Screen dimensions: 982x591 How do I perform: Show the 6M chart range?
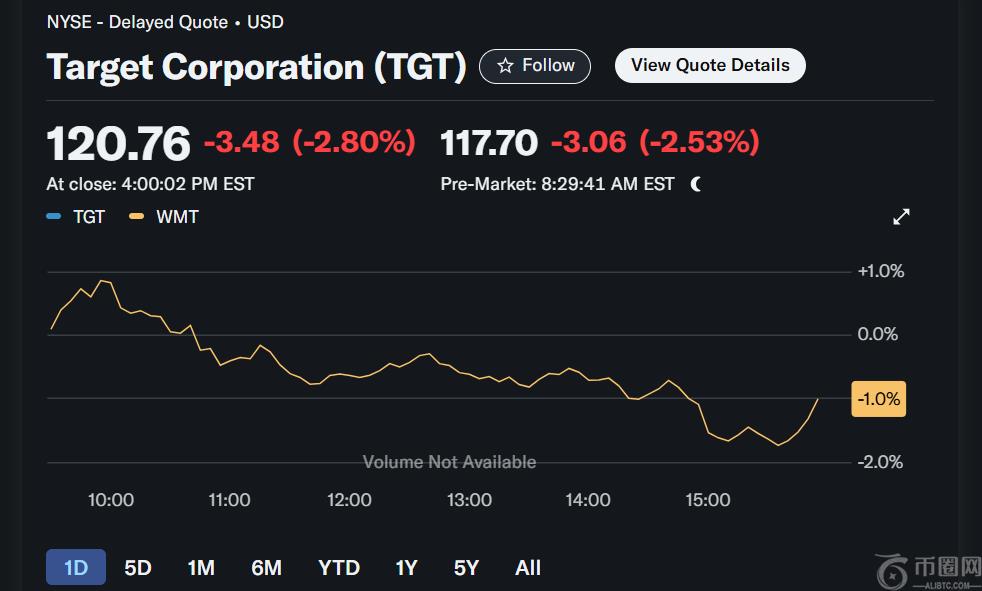pos(266,568)
